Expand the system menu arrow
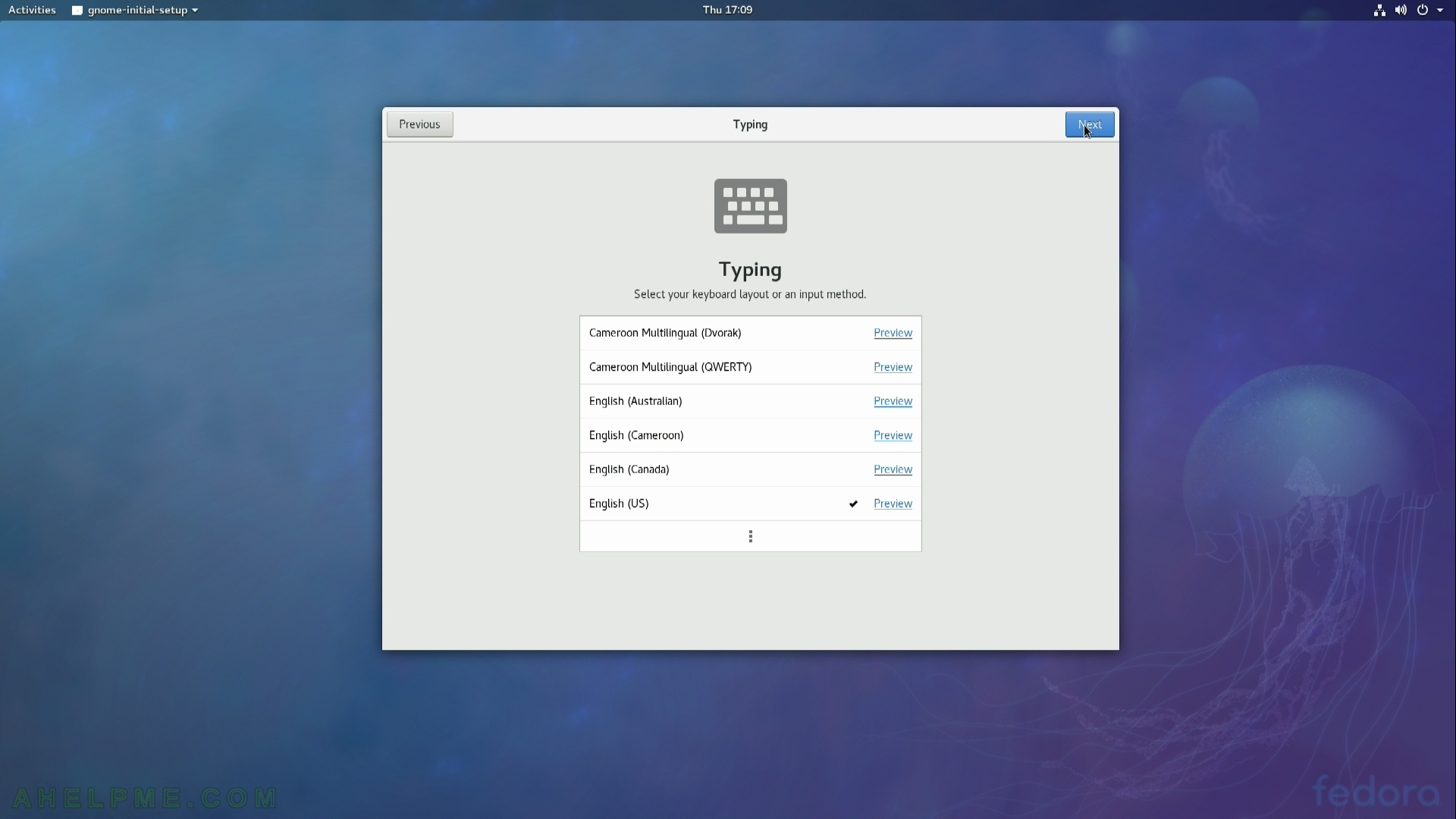 [1440, 10]
